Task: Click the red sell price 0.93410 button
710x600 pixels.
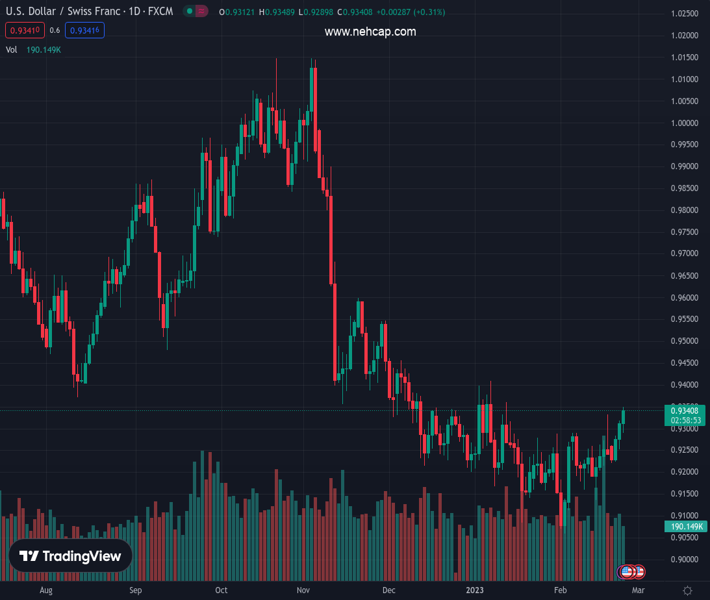Action: coord(25,31)
